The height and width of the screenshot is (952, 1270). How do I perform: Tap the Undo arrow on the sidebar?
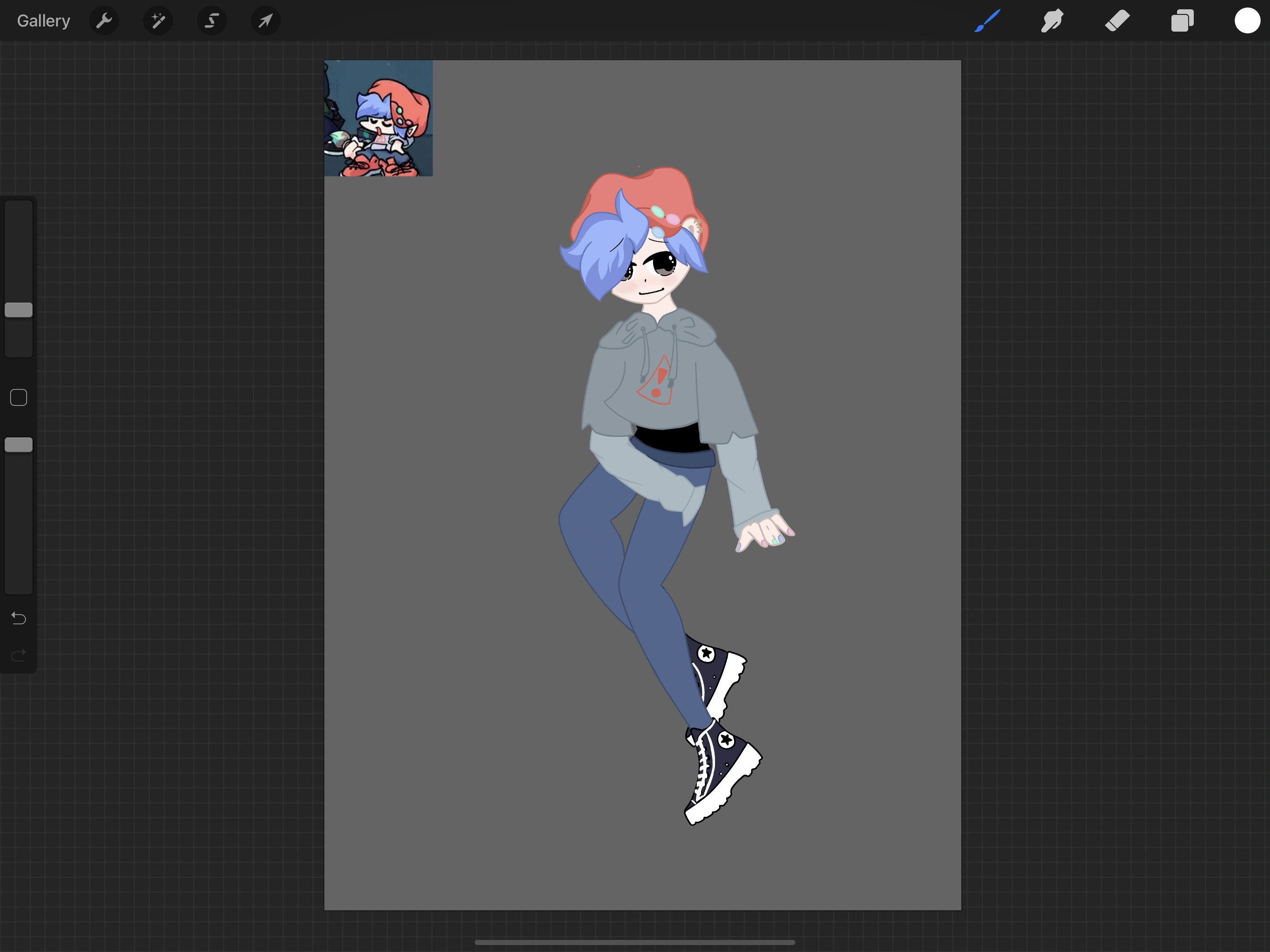[18, 618]
